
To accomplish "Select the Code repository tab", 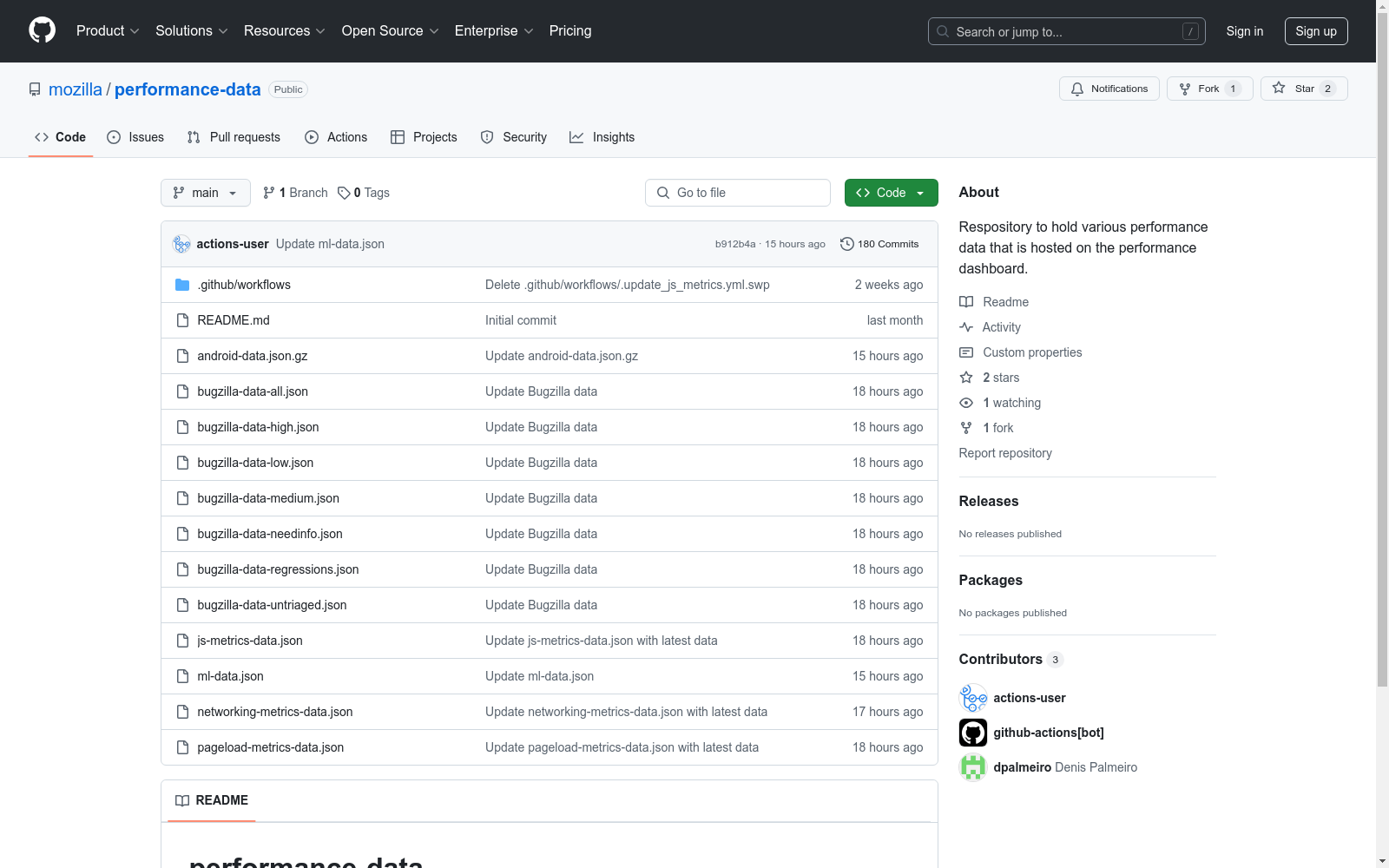I will pyautogui.click(x=61, y=137).
